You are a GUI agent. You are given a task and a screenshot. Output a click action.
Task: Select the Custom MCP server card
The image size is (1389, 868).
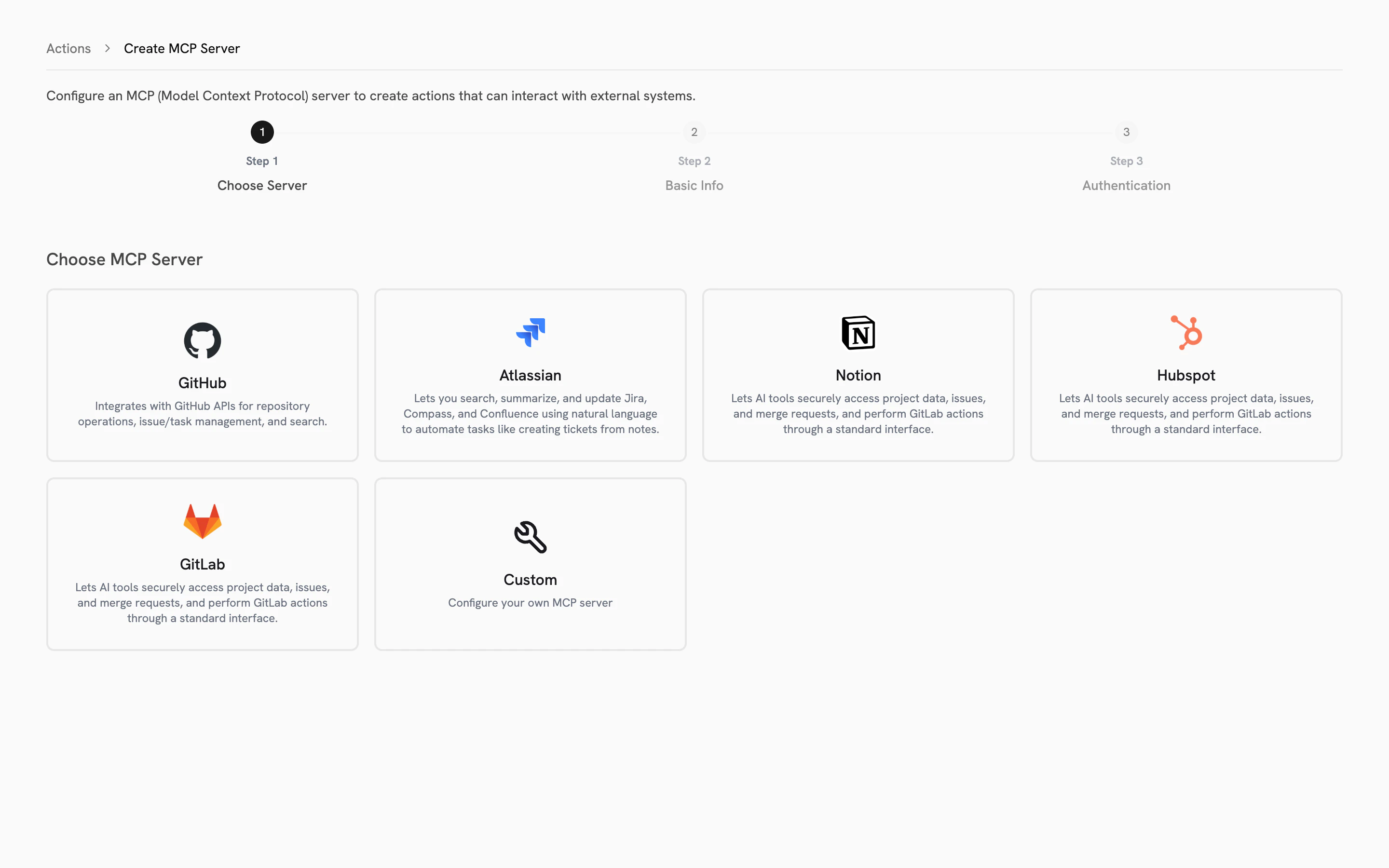(x=530, y=564)
